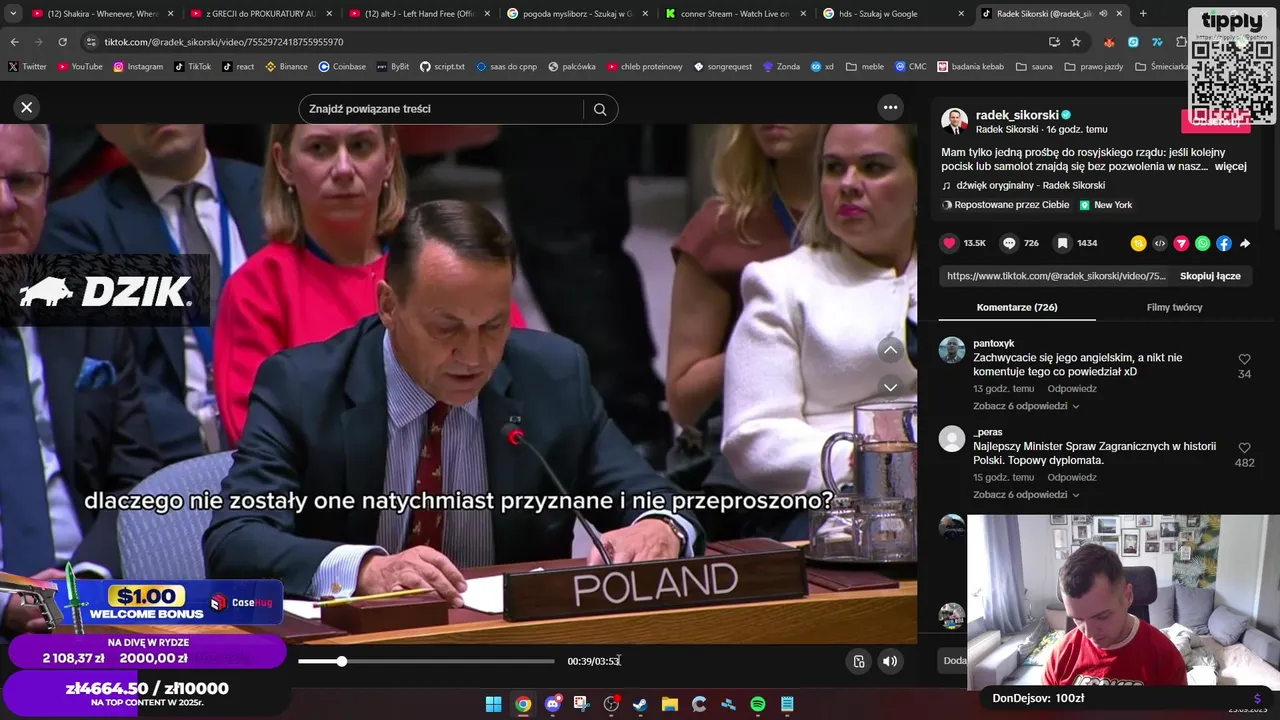Switch to Shakira YouTube browser tab
This screenshot has height=720, width=1280.
[104, 14]
